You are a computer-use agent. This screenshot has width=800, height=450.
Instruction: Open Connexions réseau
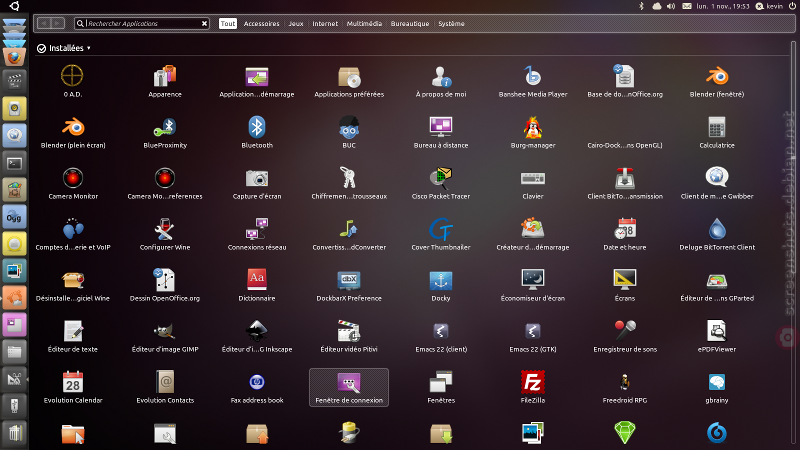point(257,229)
